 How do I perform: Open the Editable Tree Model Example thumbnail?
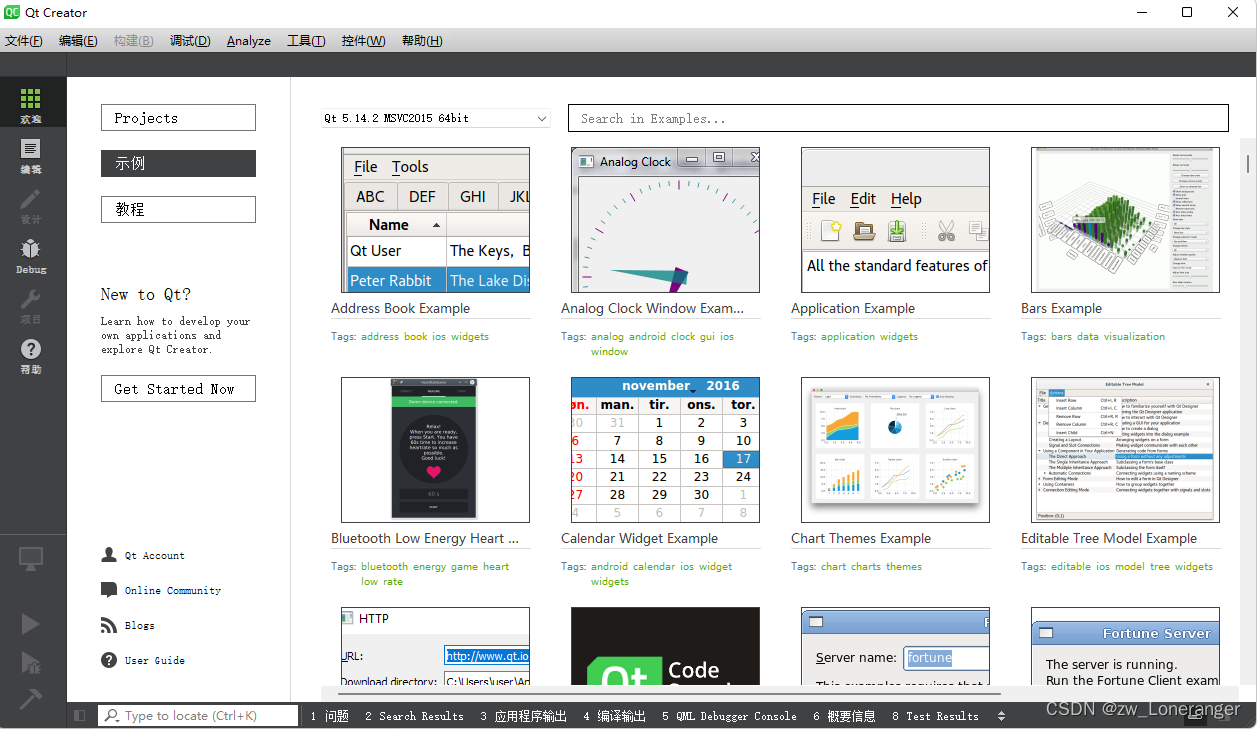coord(1126,450)
